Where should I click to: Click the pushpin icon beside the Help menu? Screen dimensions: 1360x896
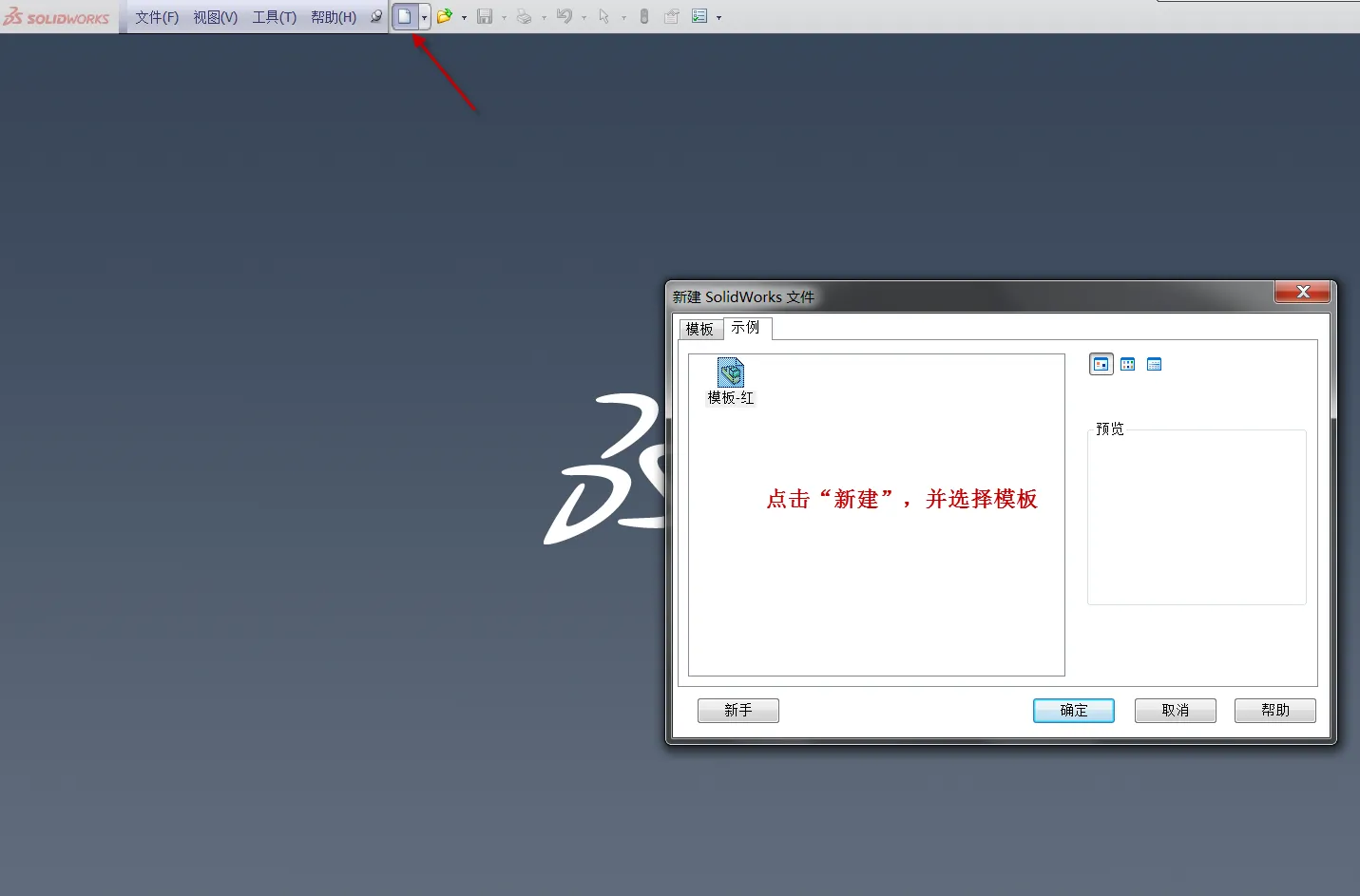(376, 16)
